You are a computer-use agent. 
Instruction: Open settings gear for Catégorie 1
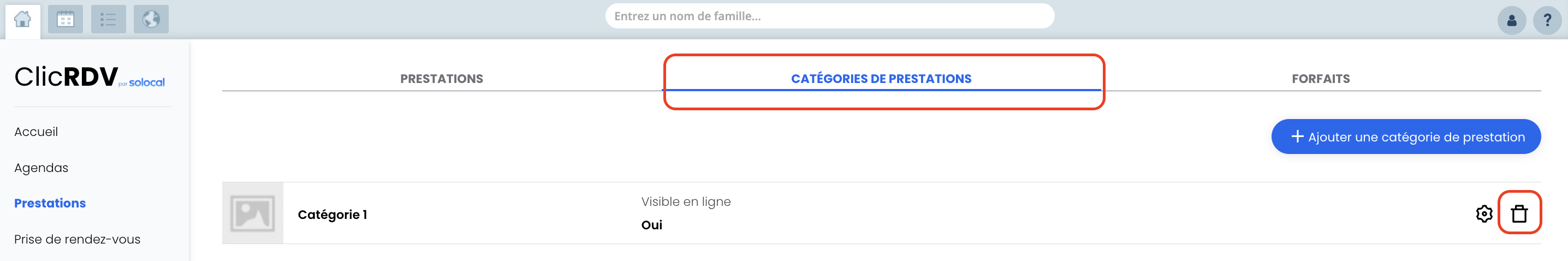(x=1484, y=213)
